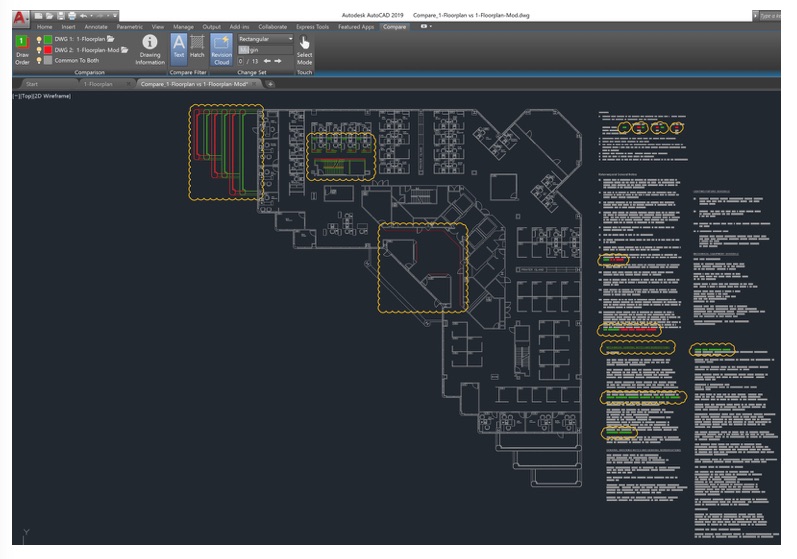Image resolution: width=797 pixels, height=559 pixels.
Task: Click the Margin input field
Action: pos(265,49)
